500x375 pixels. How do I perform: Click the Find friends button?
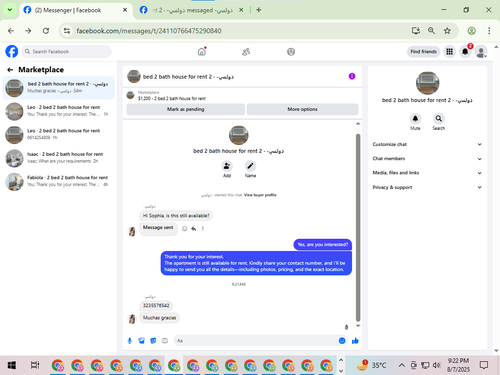point(423,52)
